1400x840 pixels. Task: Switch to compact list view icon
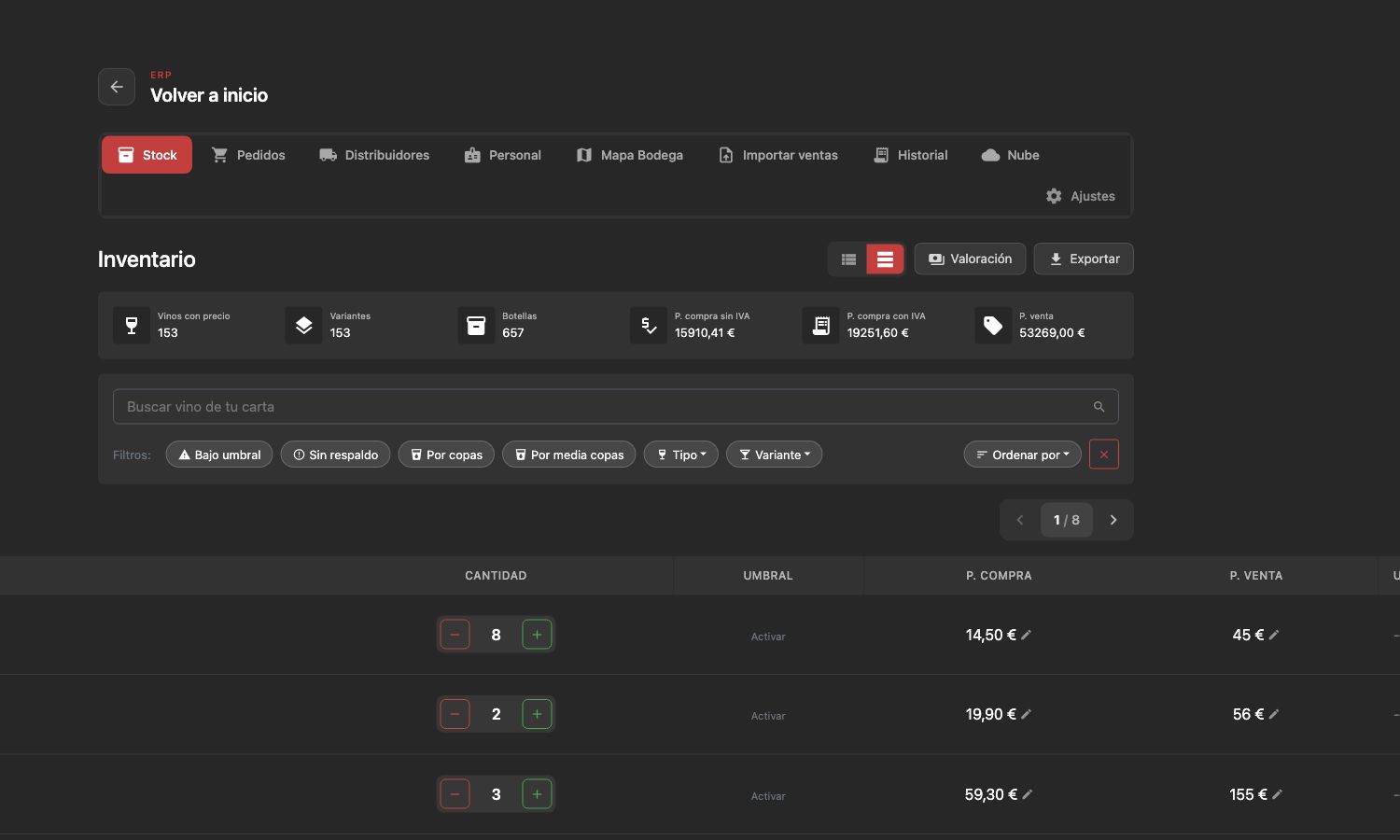[848, 259]
